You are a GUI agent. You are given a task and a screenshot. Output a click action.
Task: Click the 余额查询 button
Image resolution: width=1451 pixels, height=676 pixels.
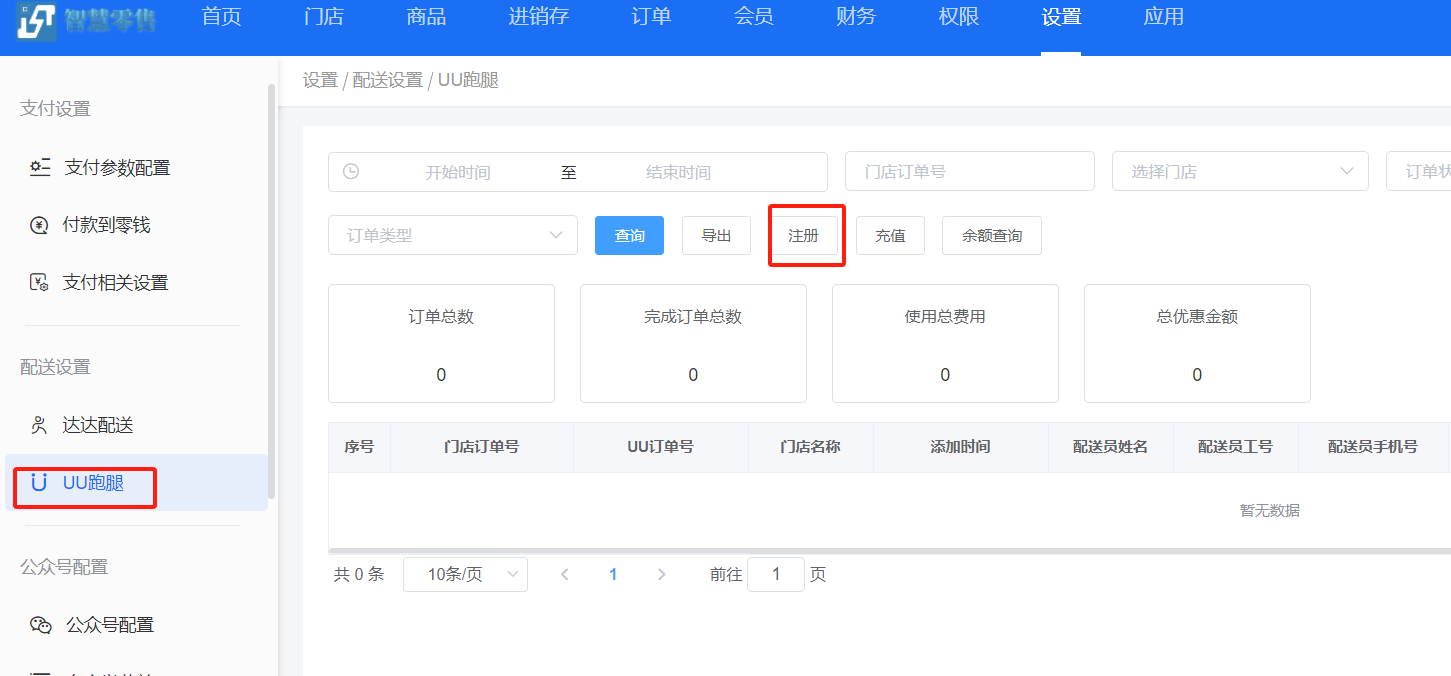pos(992,236)
